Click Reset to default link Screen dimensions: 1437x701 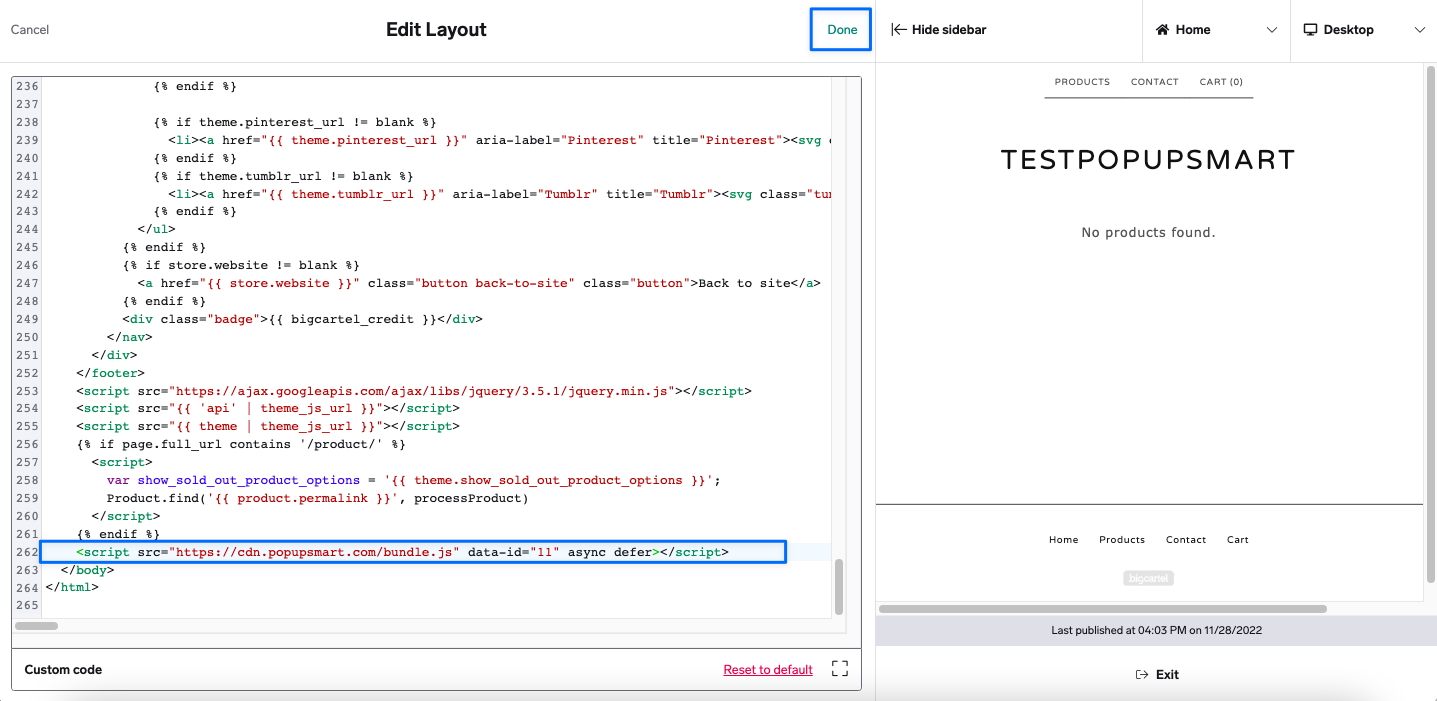coord(768,669)
